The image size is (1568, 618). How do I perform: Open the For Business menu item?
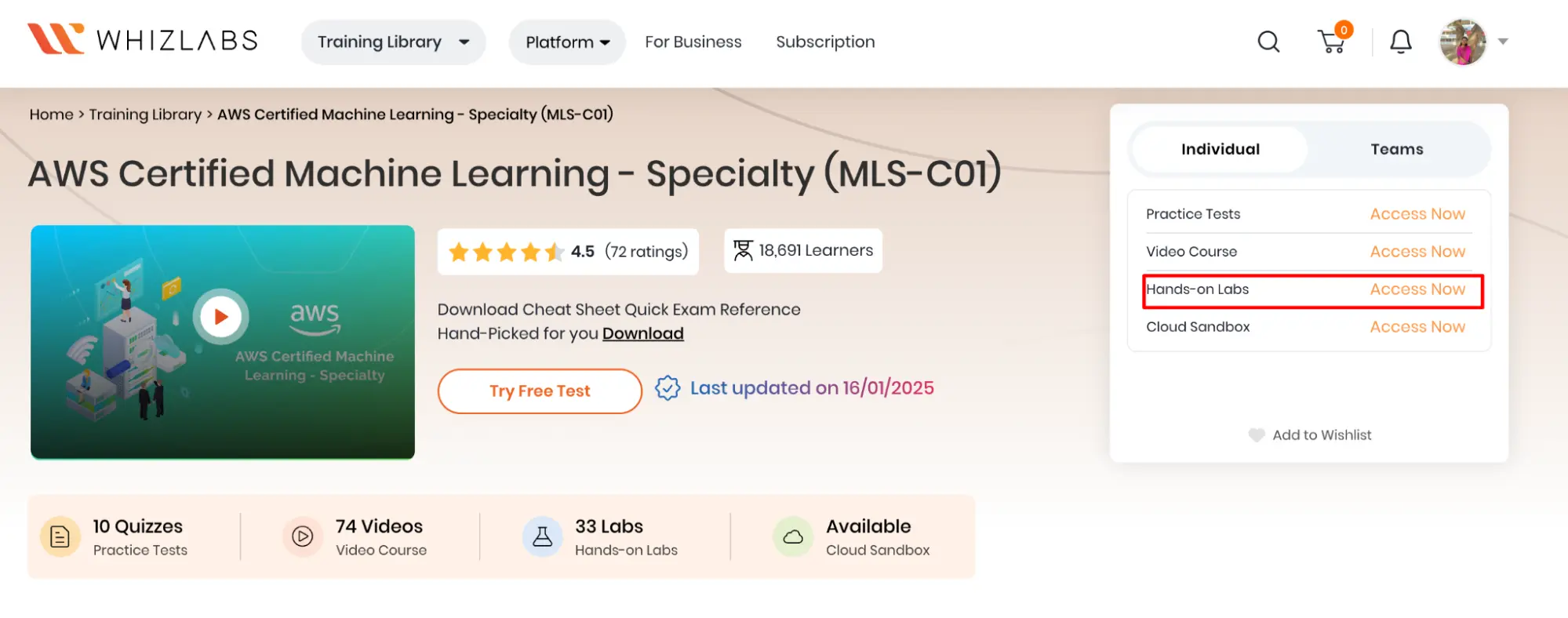[693, 42]
